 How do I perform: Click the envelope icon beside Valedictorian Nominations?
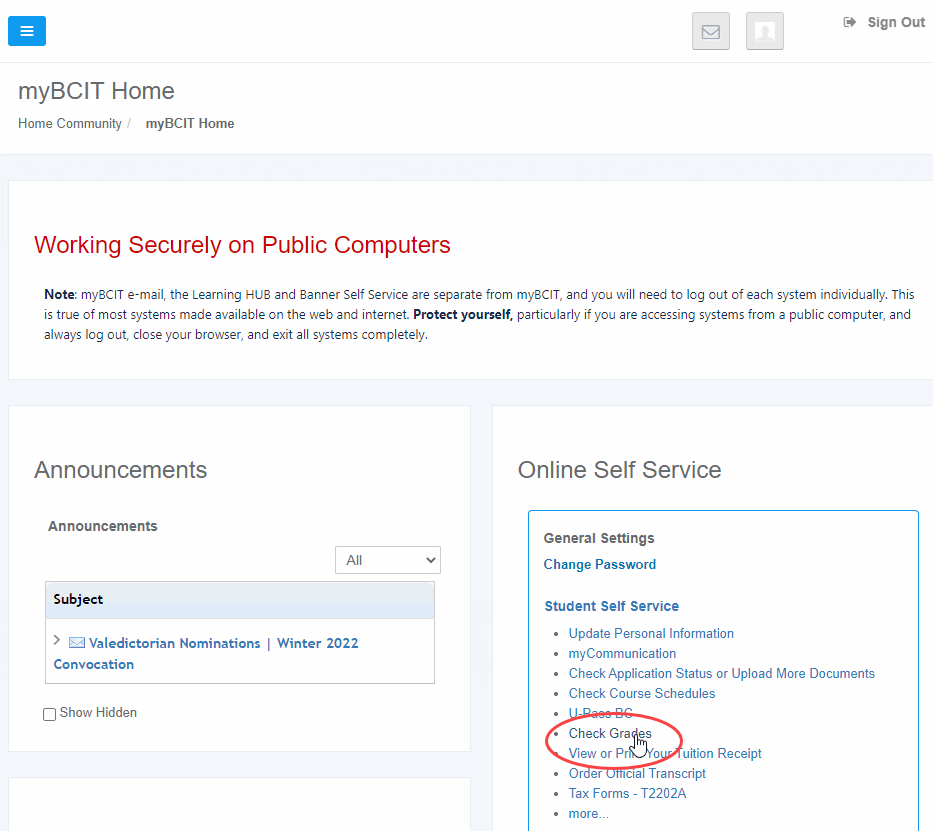click(x=77, y=643)
